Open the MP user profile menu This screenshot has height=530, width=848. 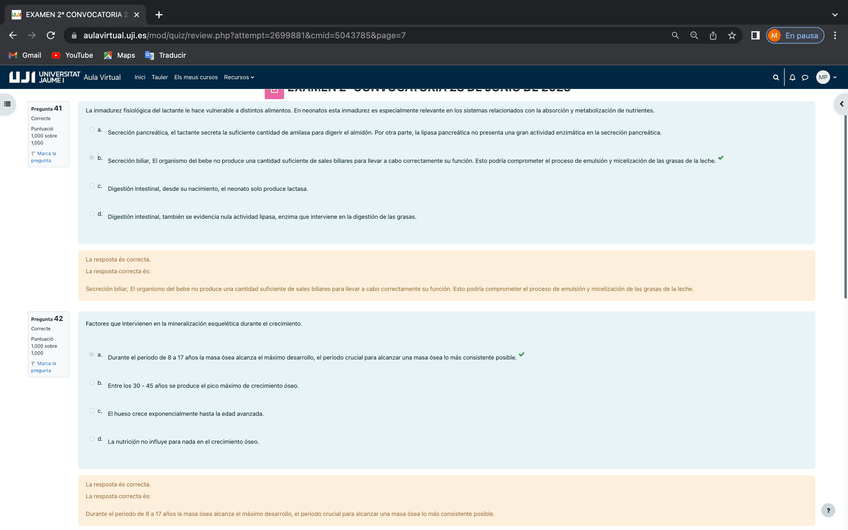point(825,77)
